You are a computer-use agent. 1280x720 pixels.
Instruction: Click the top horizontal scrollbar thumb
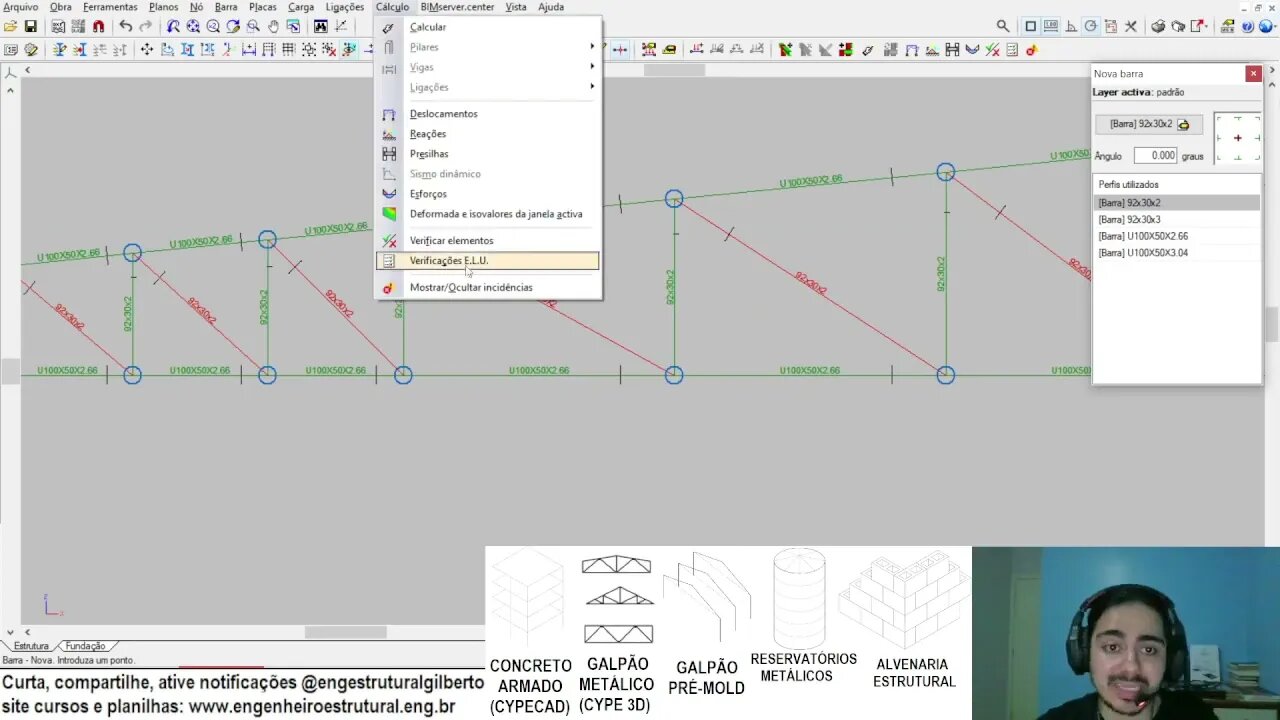point(674,70)
